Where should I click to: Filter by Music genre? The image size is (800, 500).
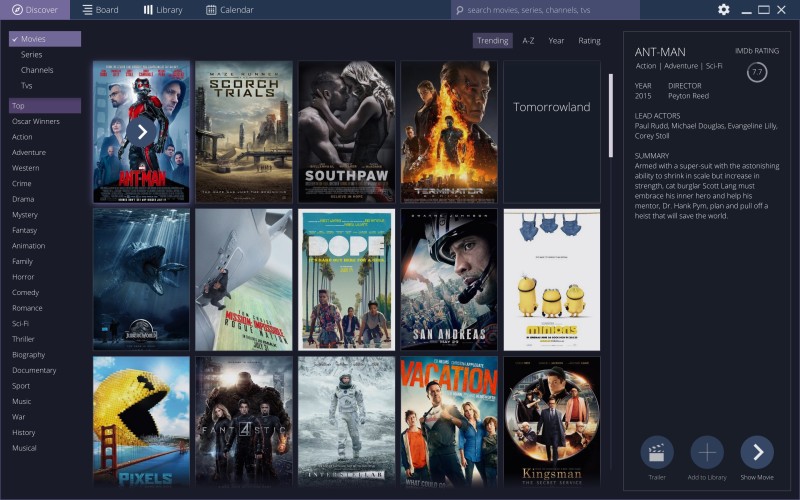21,402
